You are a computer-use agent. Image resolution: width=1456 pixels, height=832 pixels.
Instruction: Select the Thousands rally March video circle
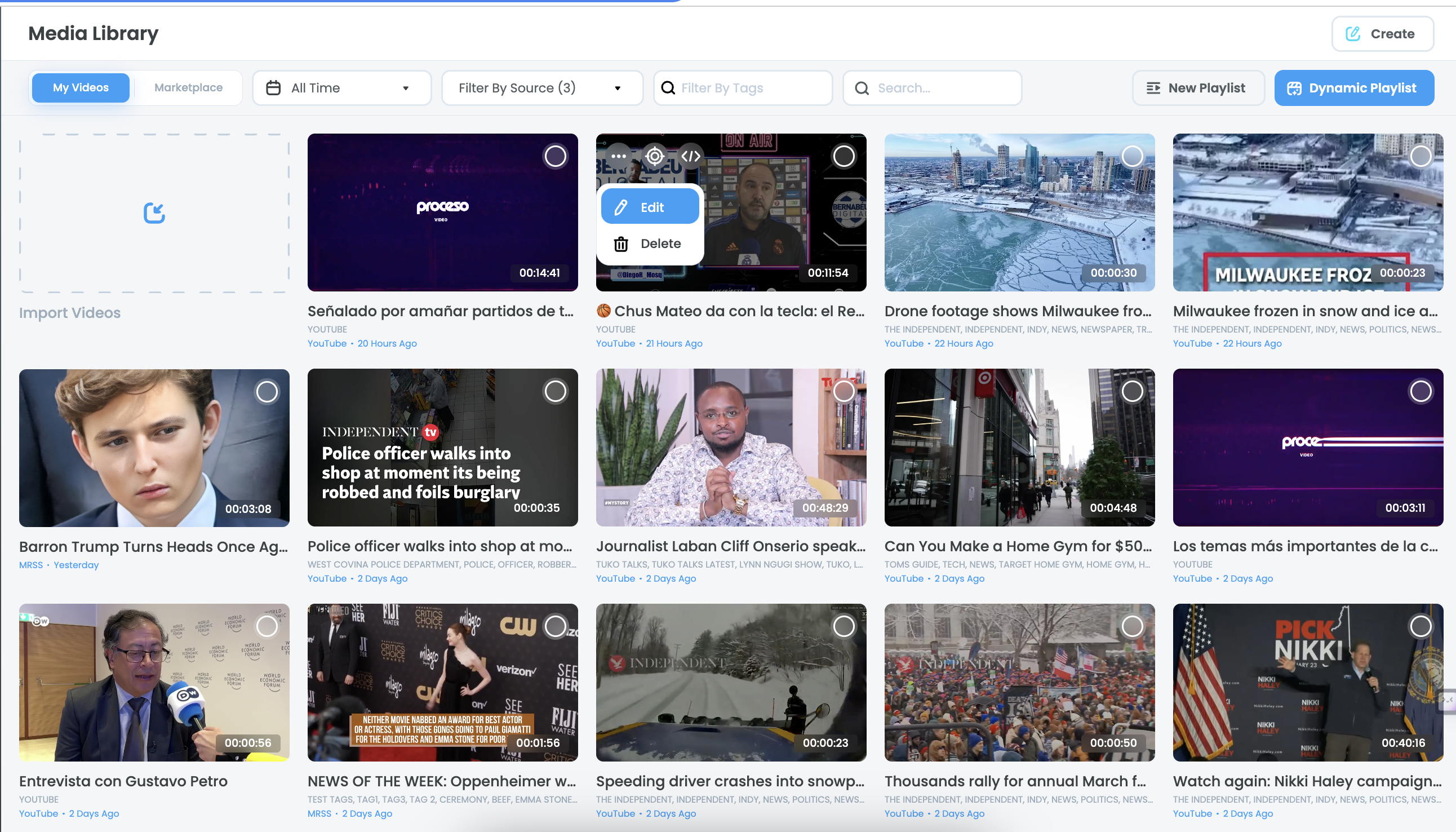(x=1132, y=626)
